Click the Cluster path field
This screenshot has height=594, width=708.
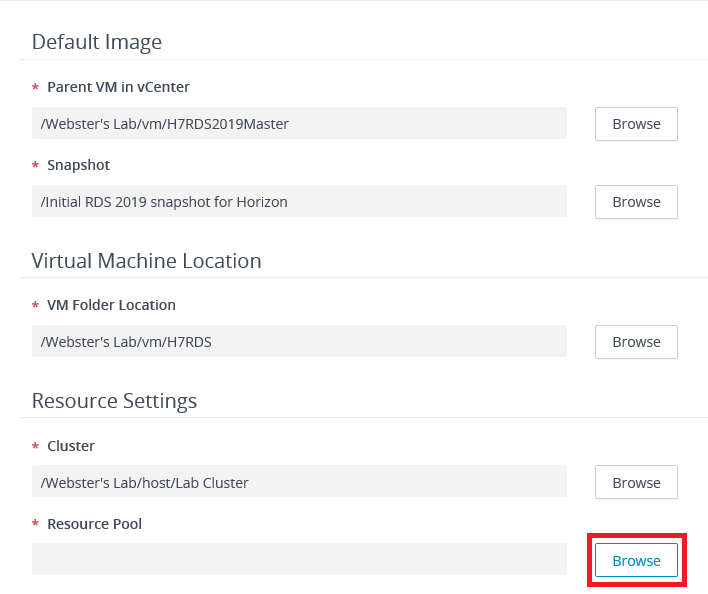pos(299,483)
